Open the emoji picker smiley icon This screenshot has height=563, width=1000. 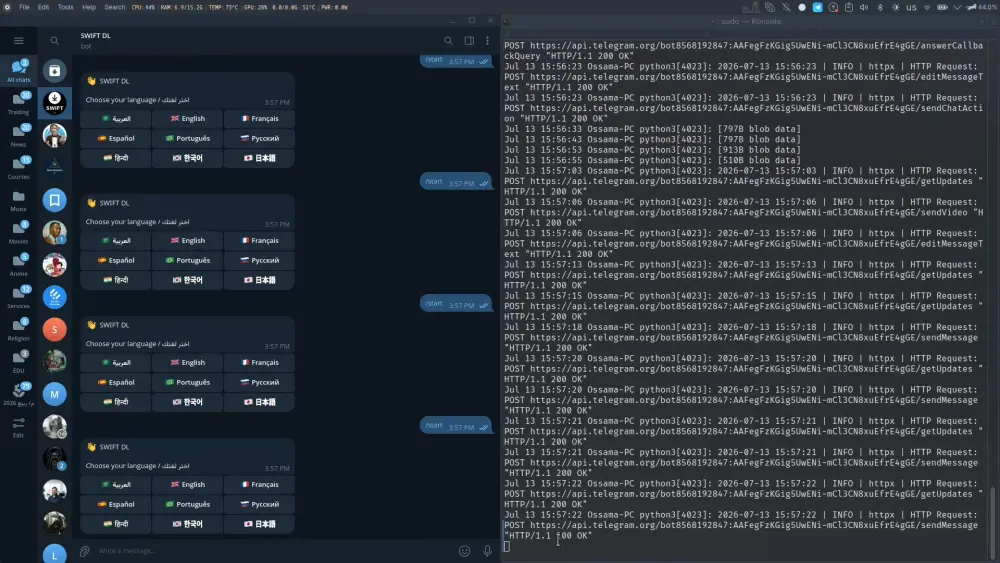click(x=464, y=551)
